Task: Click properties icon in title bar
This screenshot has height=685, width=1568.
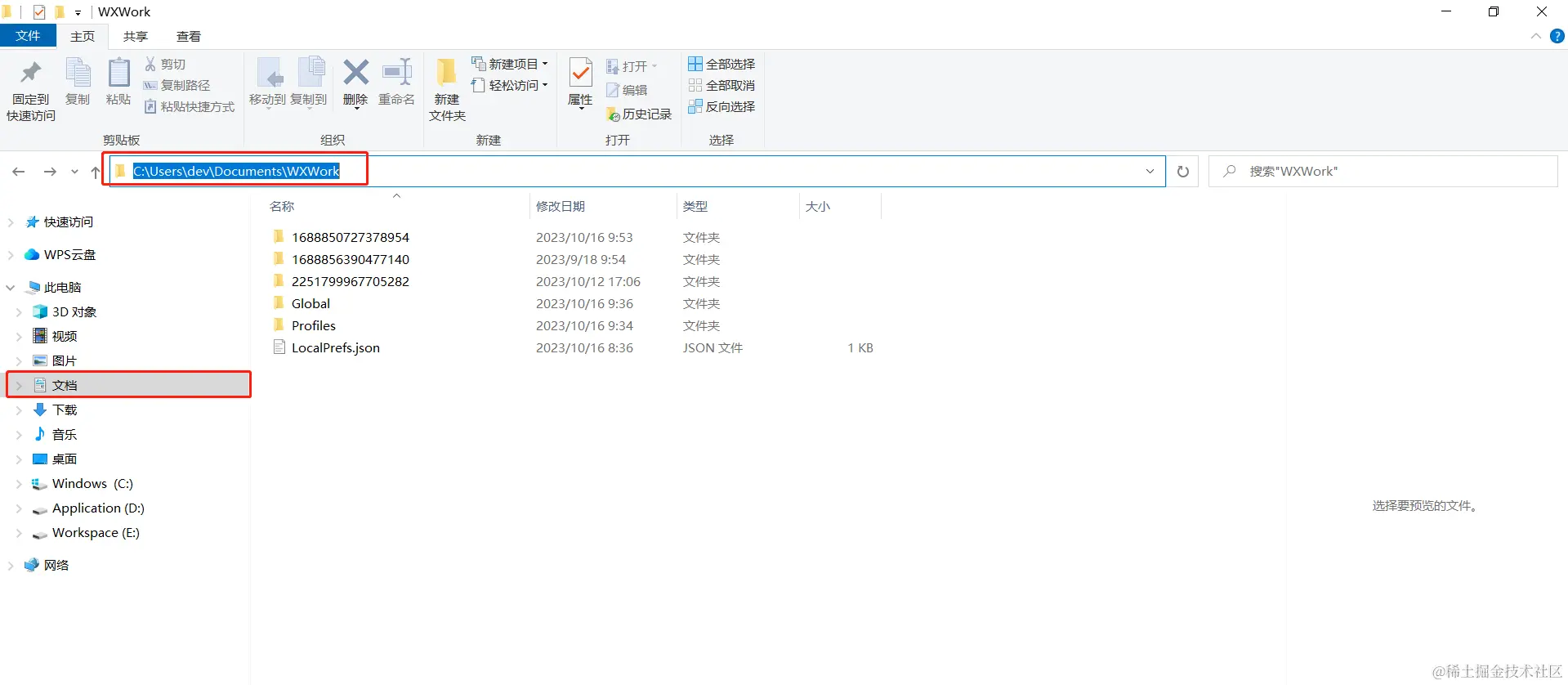Action: [38, 12]
